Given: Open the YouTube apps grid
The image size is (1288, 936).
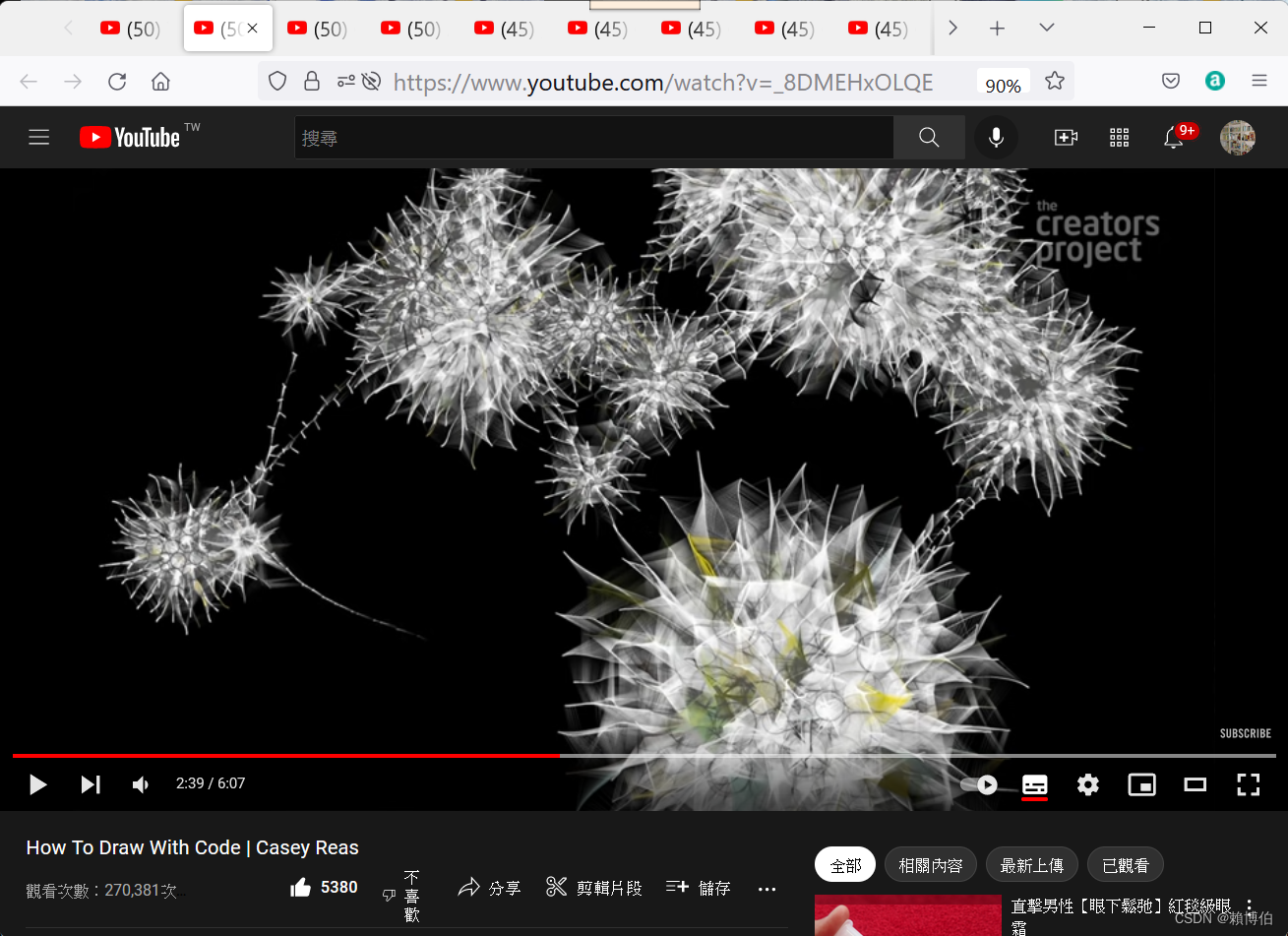Looking at the screenshot, I should pos(1120,138).
